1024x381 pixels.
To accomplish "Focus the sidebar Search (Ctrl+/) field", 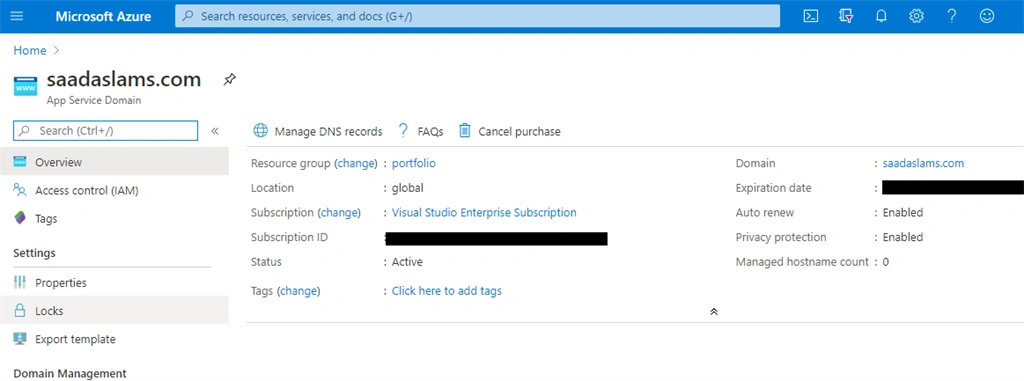I will (x=106, y=131).
